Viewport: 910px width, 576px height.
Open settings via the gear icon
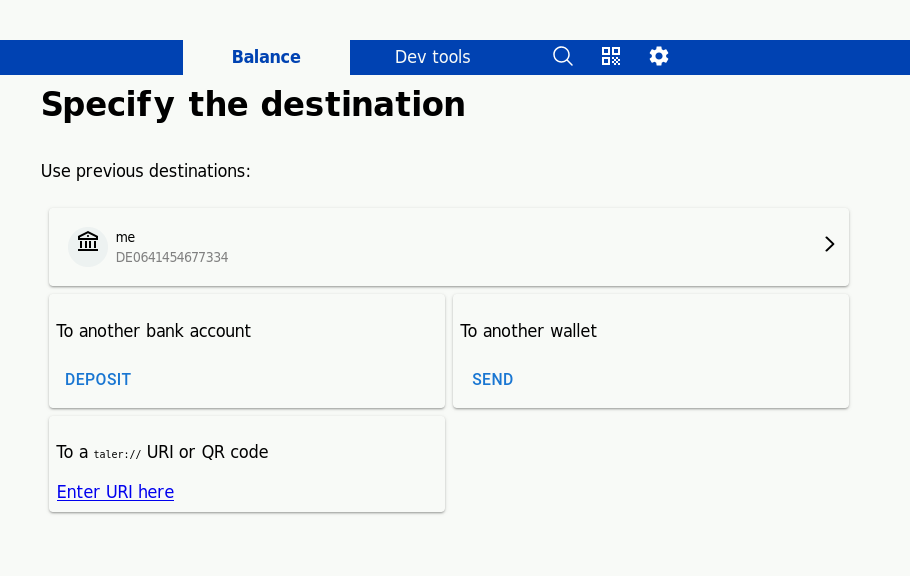(x=659, y=56)
